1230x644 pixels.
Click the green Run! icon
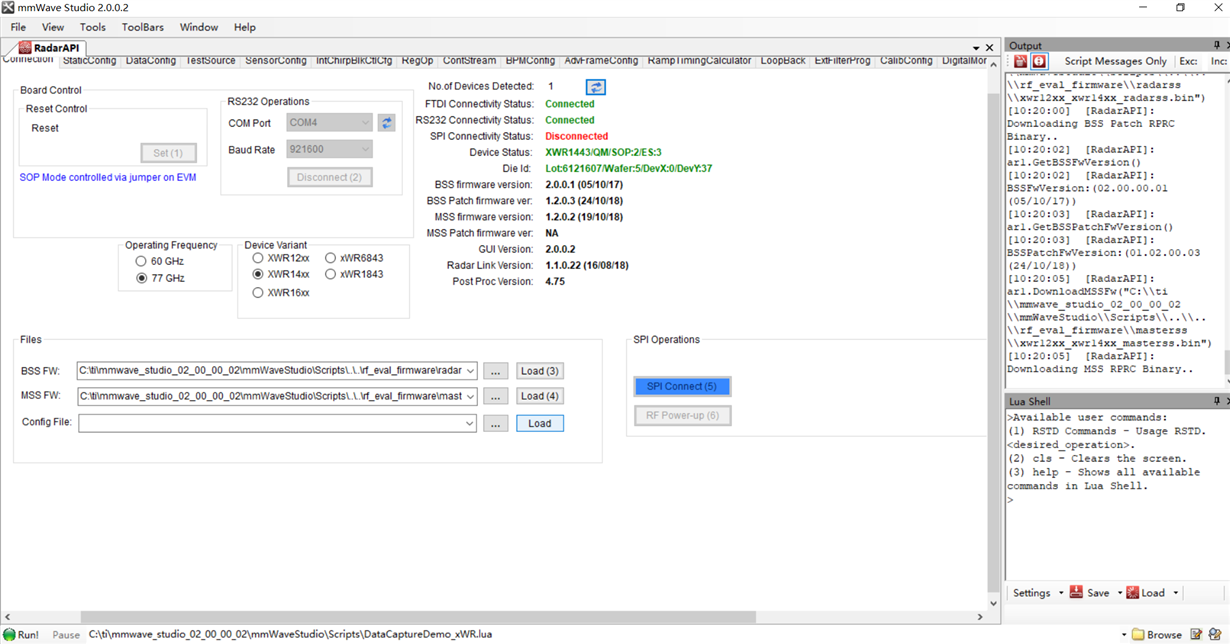[9, 634]
